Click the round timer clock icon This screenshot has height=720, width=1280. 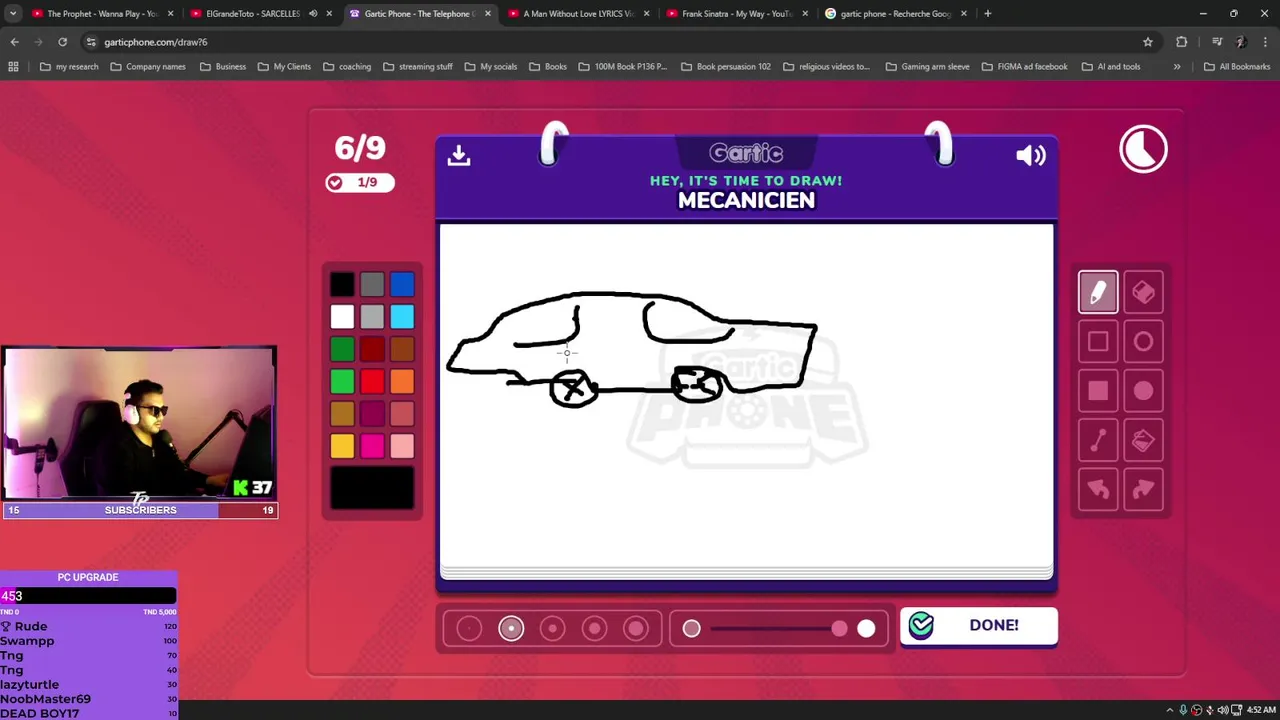[x=1143, y=150]
